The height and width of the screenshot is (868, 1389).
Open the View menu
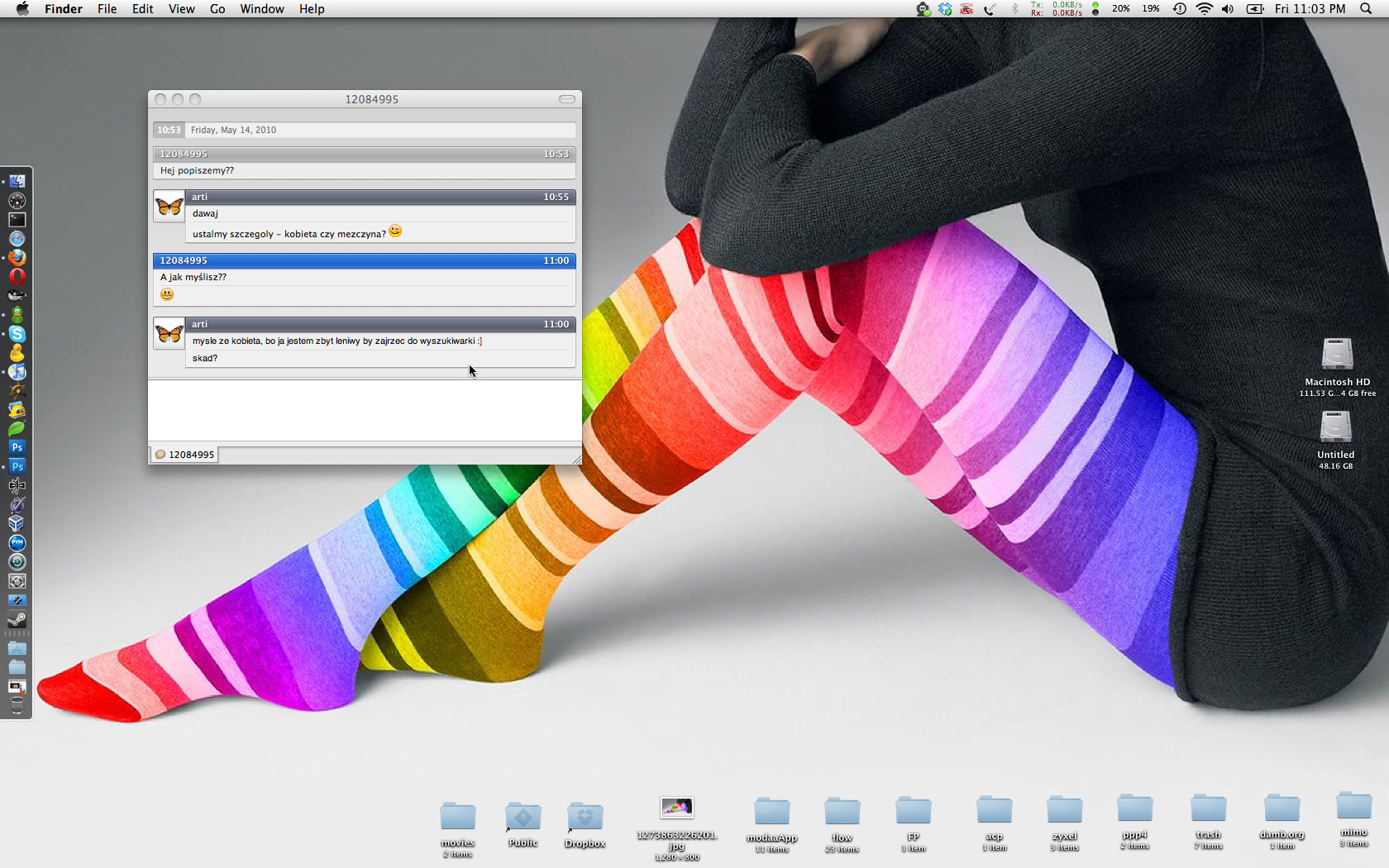[181, 9]
